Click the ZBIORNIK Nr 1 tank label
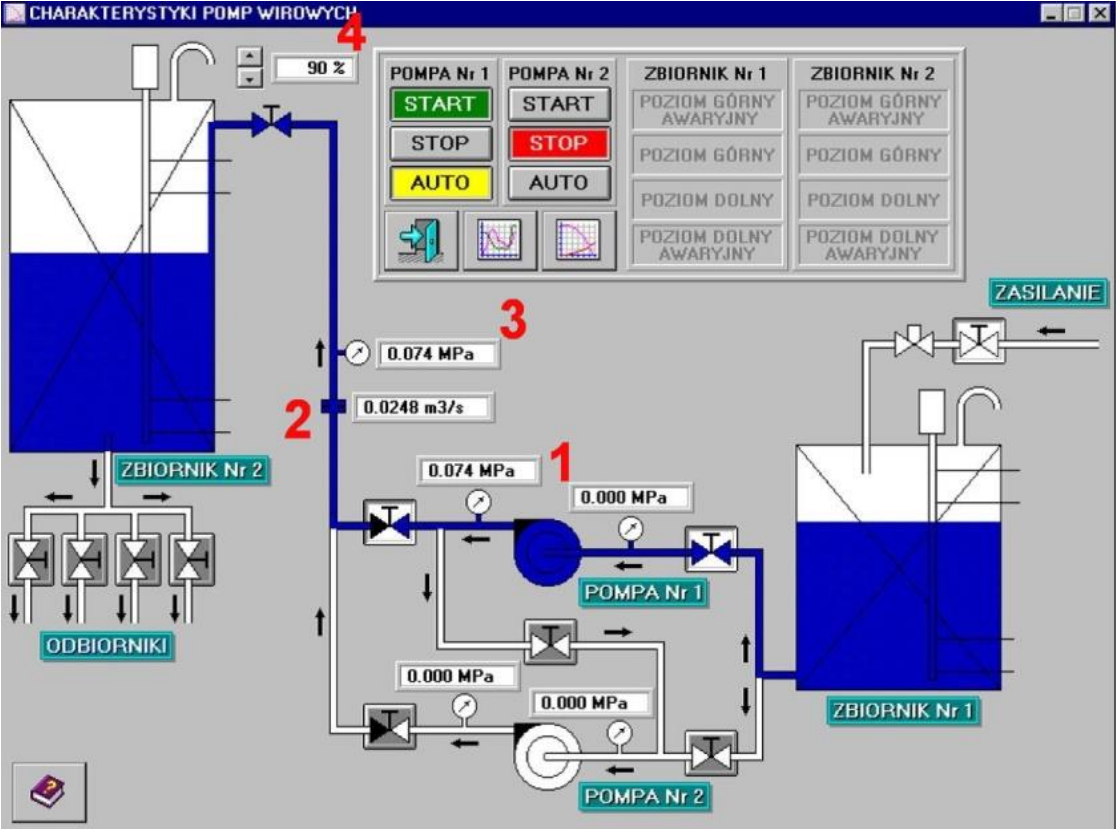The width and height of the screenshot is (1116, 829). (x=902, y=710)
